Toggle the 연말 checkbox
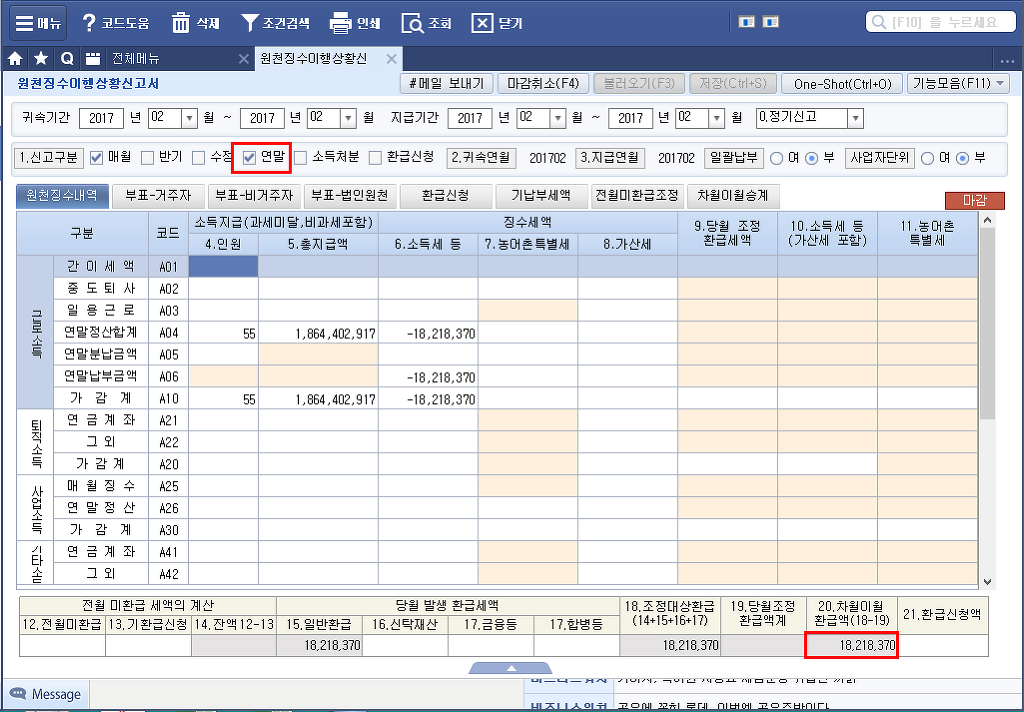1024x712 pixels. click(x=250, y=157)
